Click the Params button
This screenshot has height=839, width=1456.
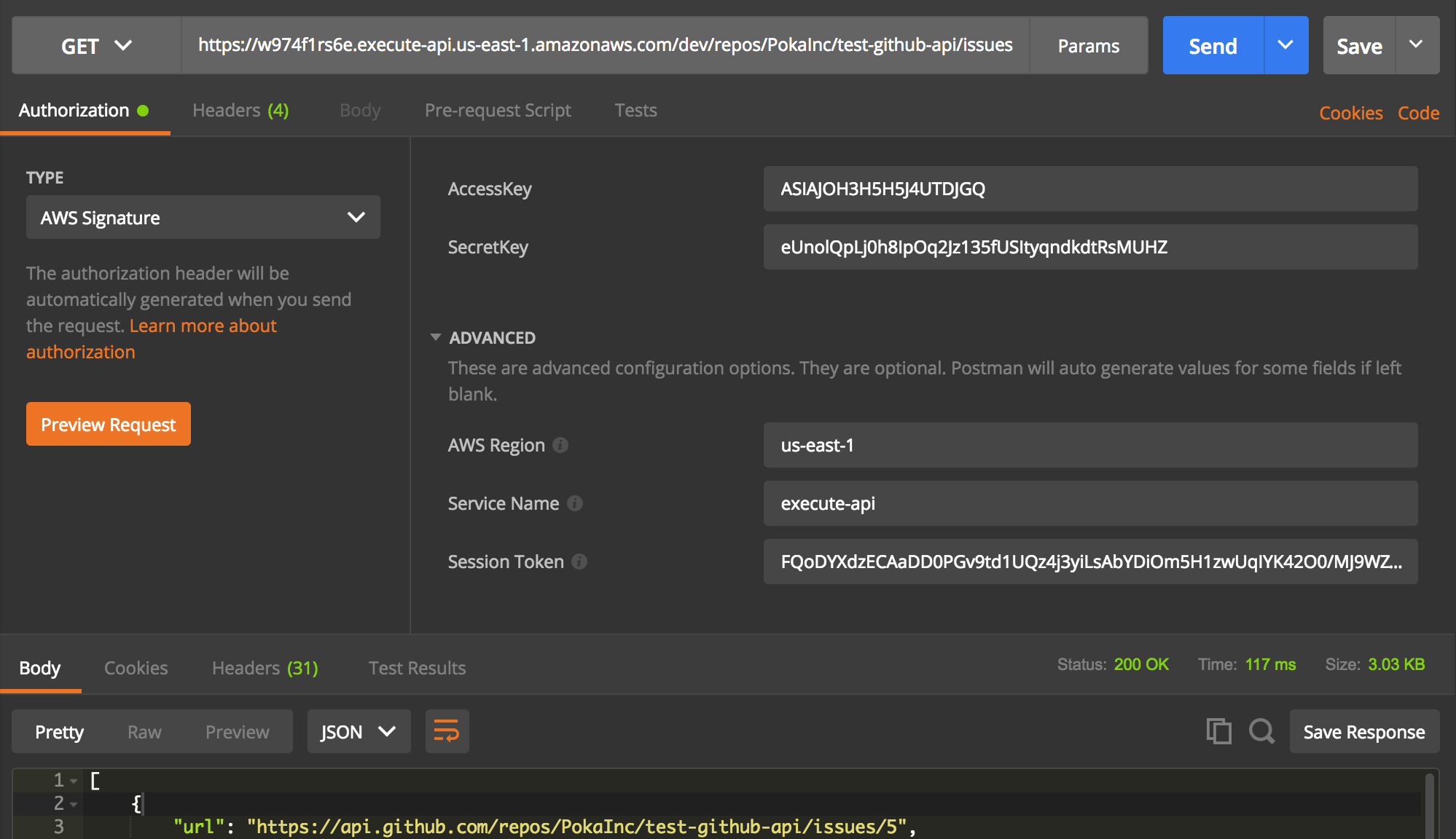[1088, 45]
